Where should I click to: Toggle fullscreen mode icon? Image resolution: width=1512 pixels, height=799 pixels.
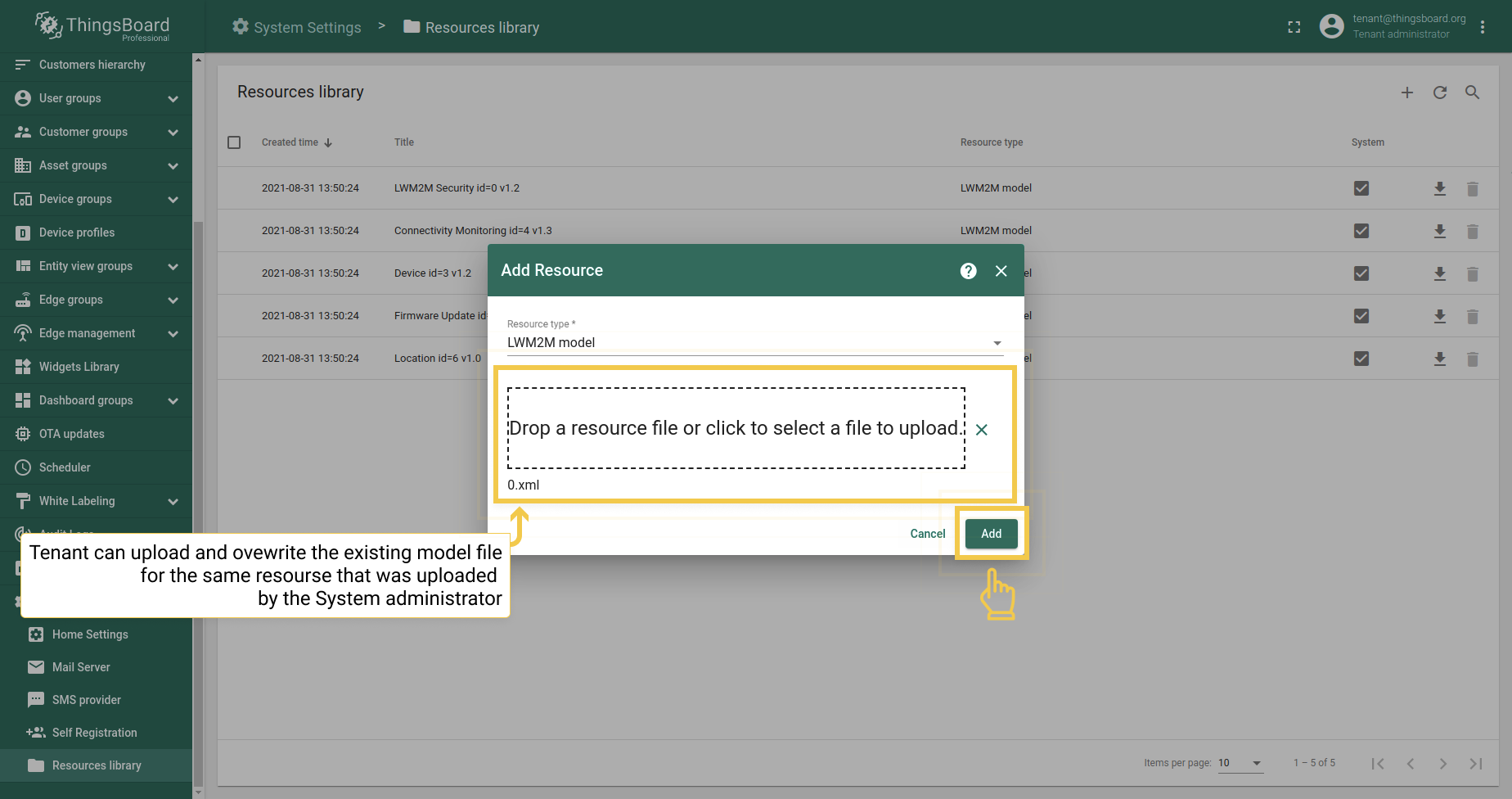tap(1294, 27)
